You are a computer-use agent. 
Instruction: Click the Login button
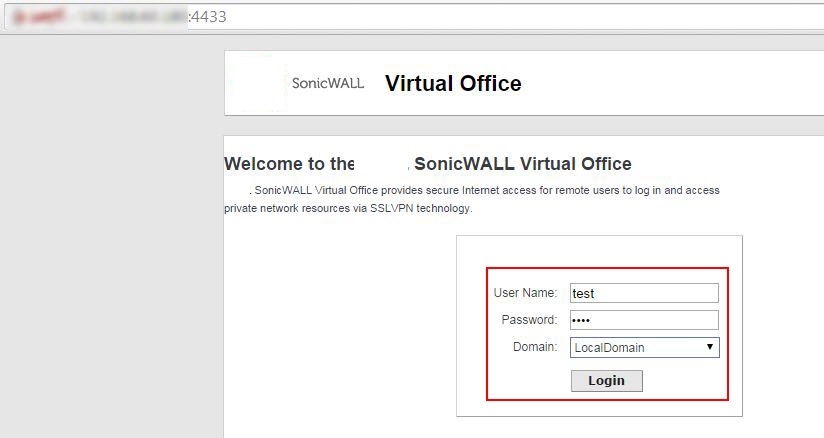point(606,381)
